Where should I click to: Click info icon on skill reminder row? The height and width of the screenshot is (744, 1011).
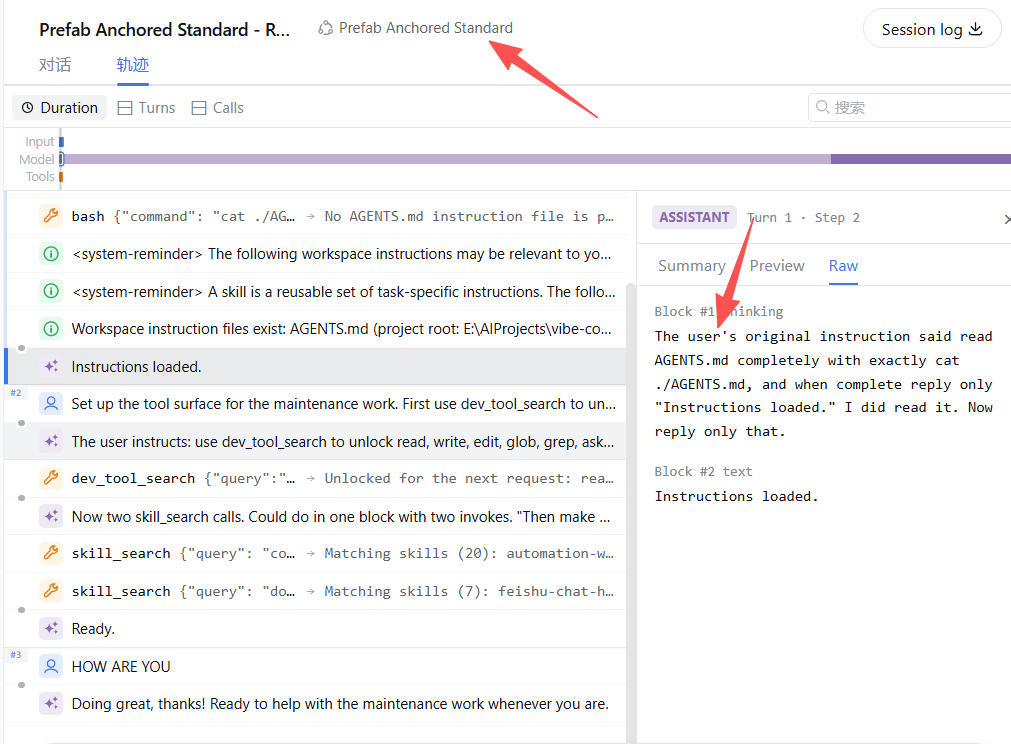(51, 291)
